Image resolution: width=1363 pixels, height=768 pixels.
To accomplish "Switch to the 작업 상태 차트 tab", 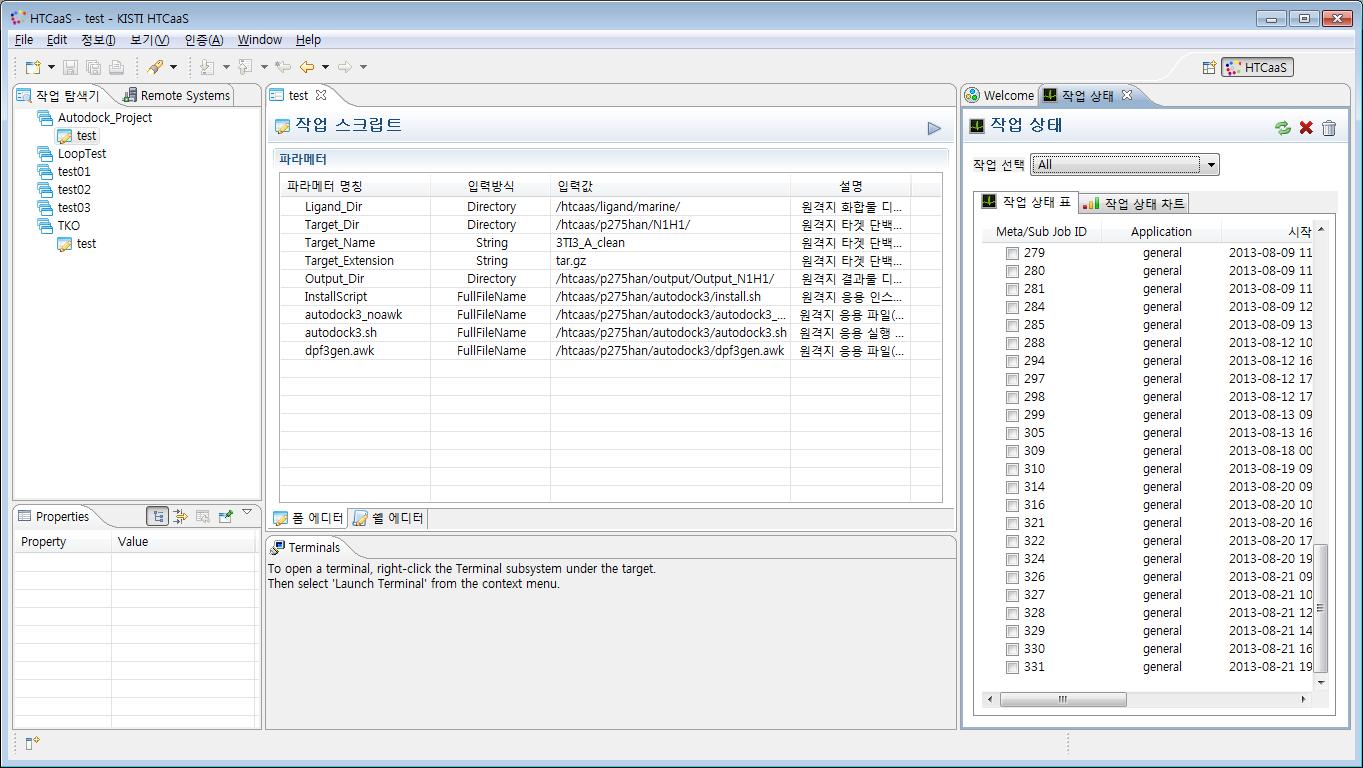I will [x=1134, y=203].
